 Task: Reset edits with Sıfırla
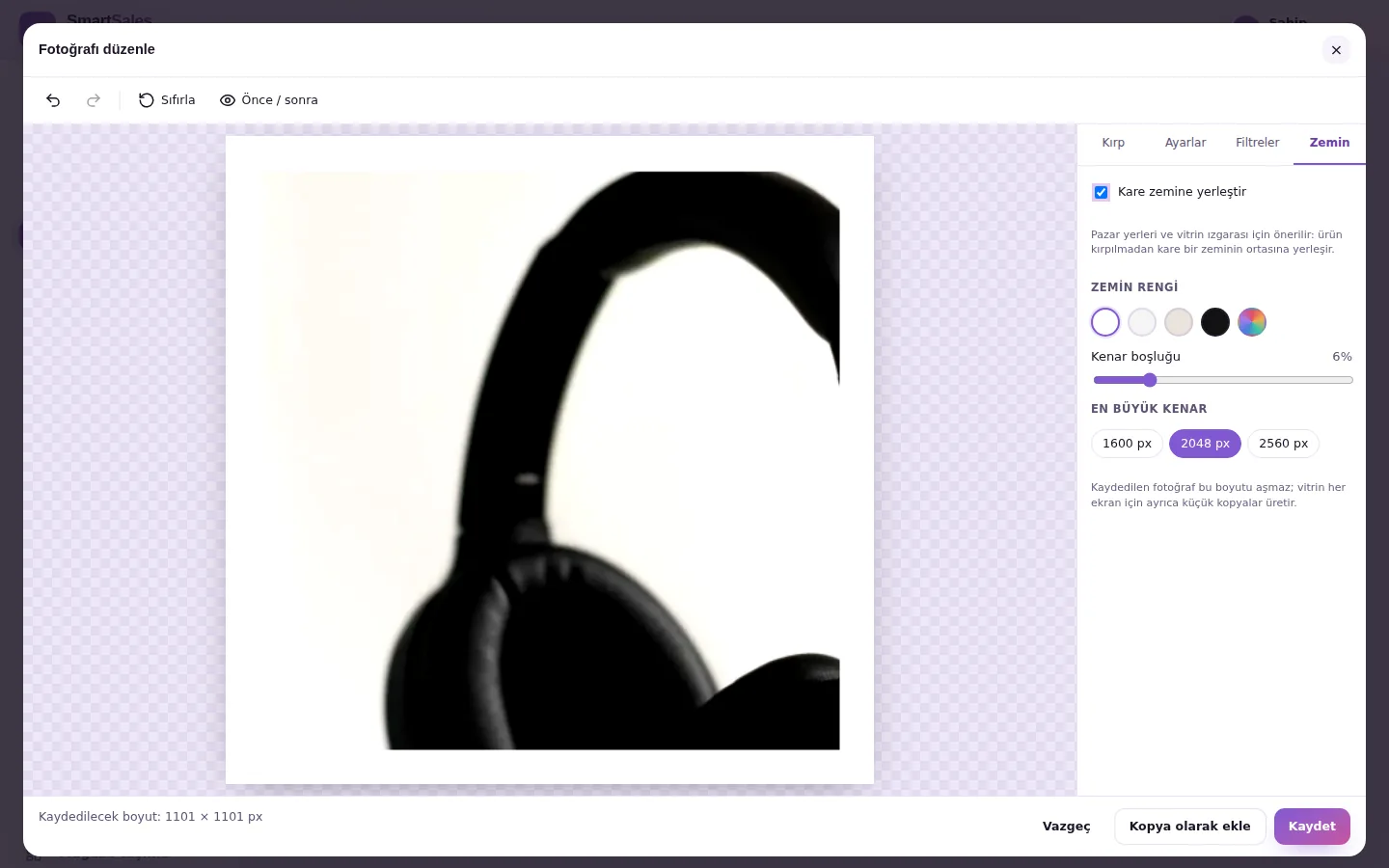[x=167, y=100]
